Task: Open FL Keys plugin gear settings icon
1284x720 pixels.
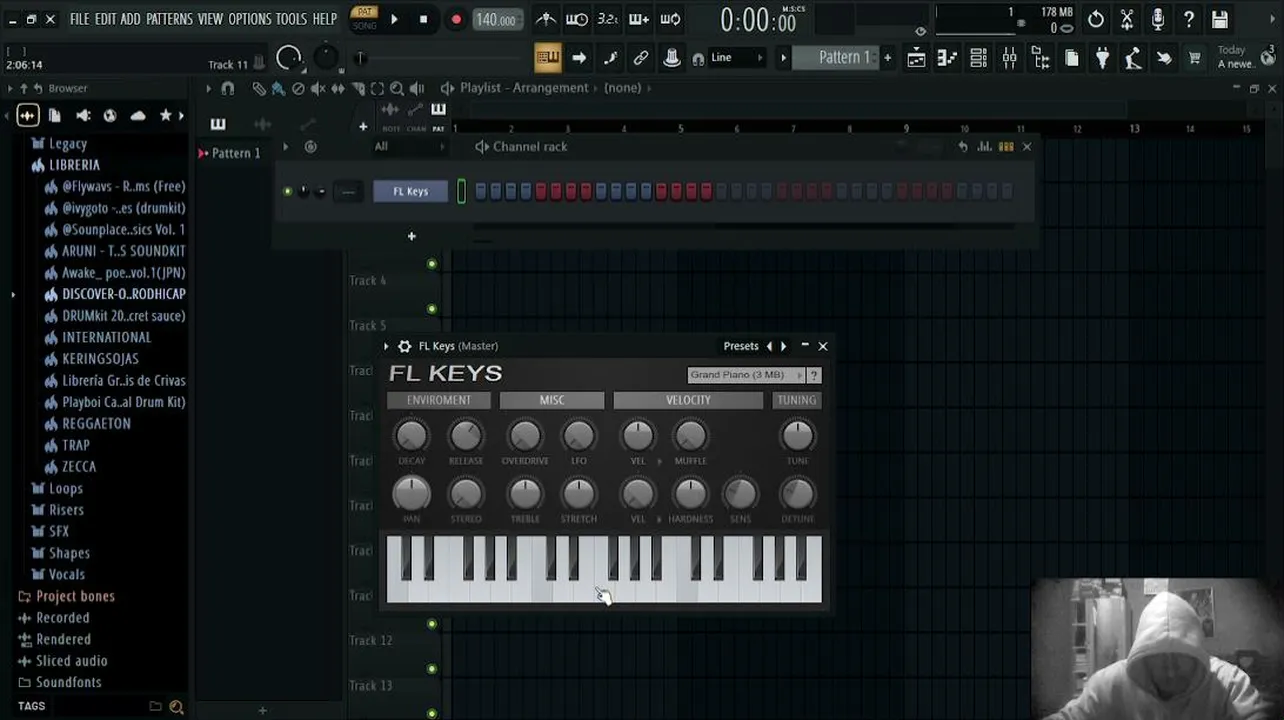Action: (x=404, y=346)
